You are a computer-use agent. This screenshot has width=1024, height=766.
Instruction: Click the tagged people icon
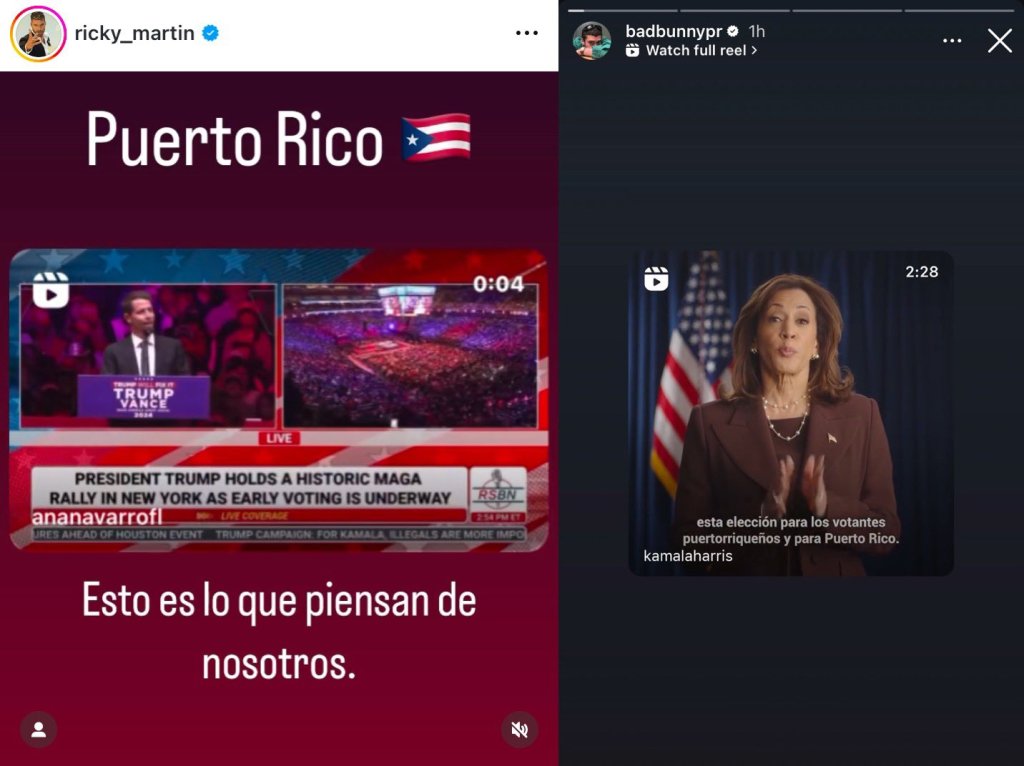[39, 729]
